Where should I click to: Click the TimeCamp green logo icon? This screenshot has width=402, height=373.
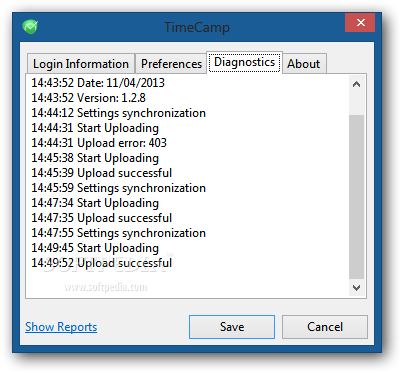point(30,27)
